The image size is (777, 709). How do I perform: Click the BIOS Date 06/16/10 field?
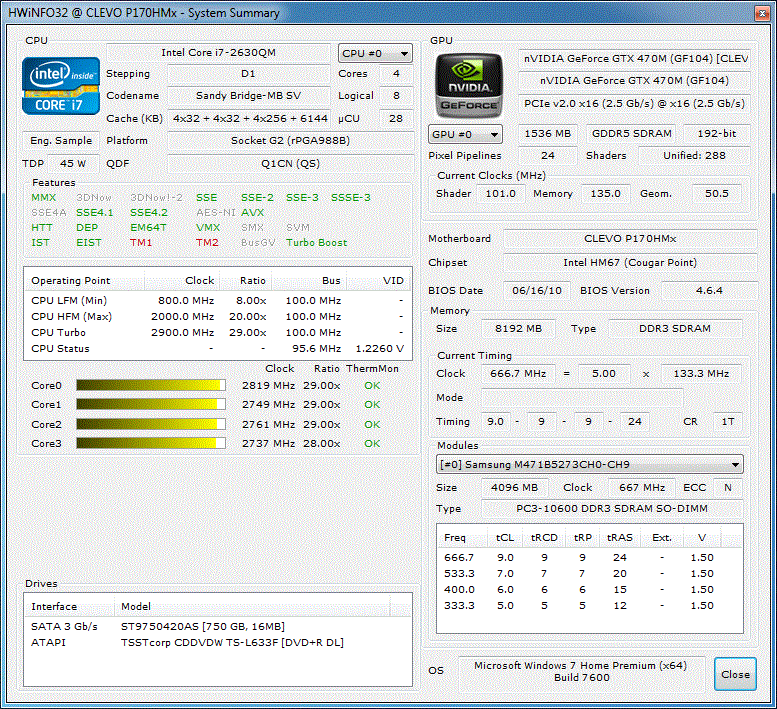coord(537,291)
